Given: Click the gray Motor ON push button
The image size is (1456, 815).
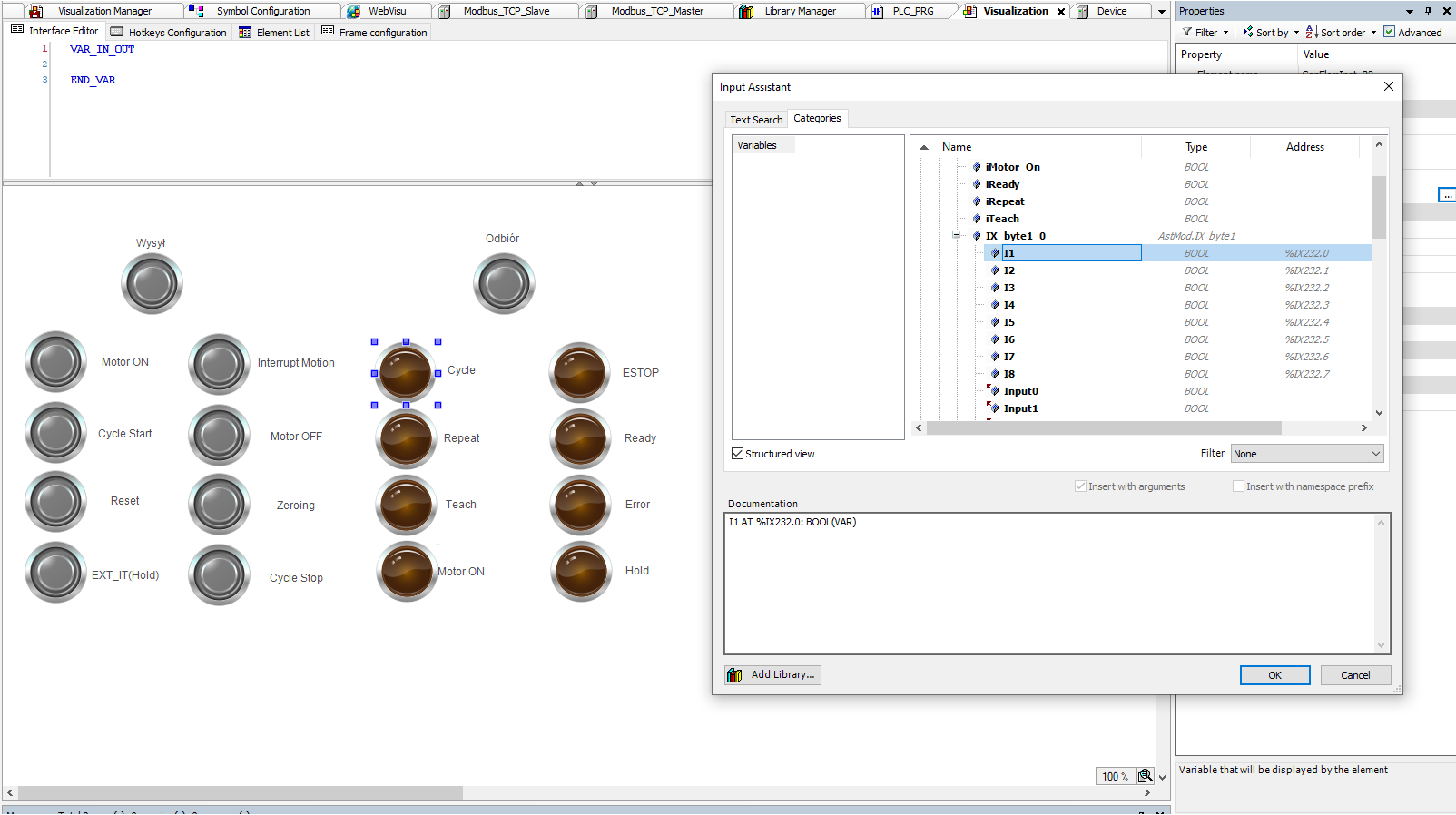Looking at the screenshot, I should pos(56,361).
